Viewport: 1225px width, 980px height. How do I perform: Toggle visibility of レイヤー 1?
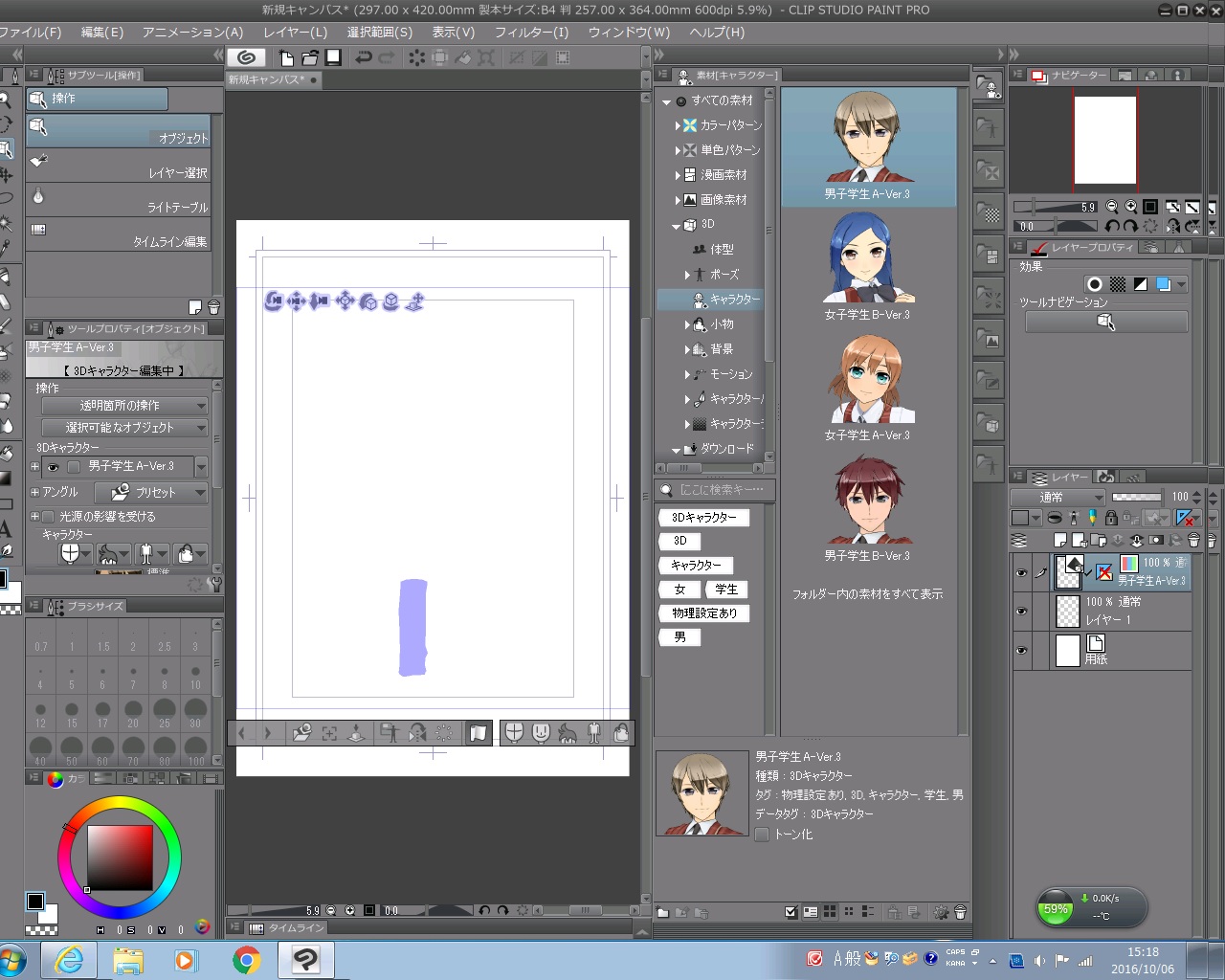pos(1021,612)
